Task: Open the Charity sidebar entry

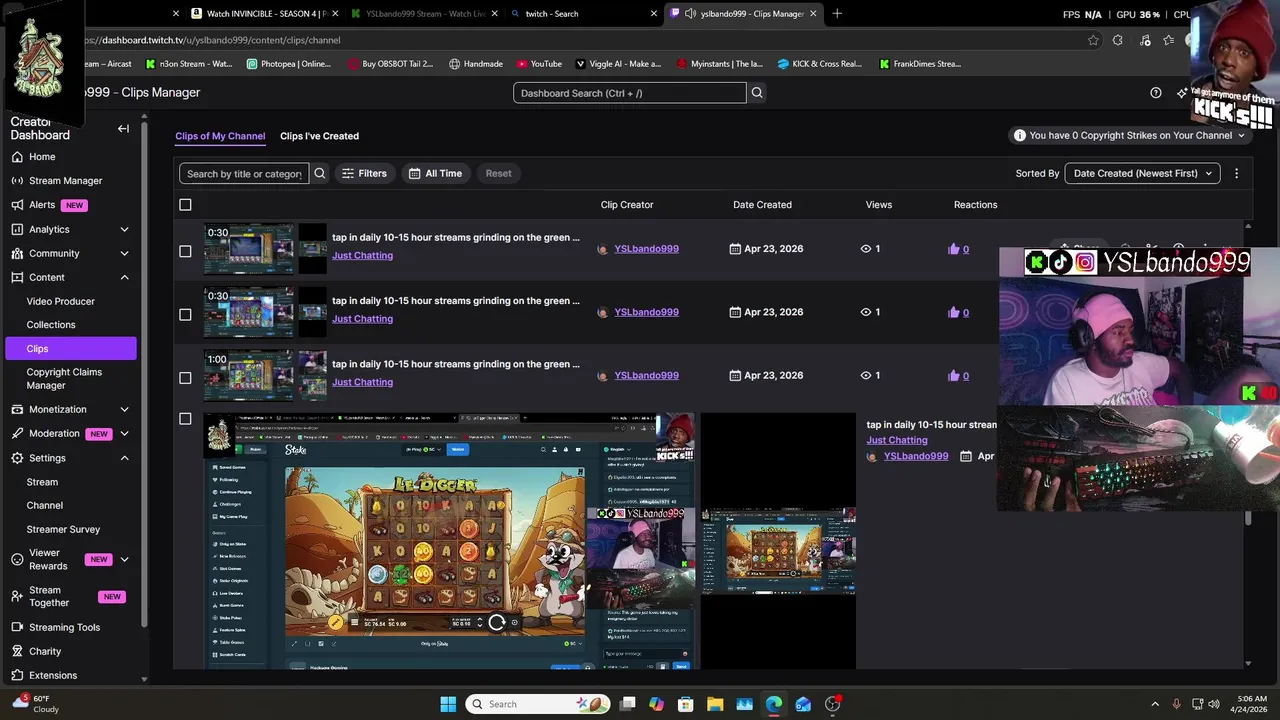Action: pos(45,651)
